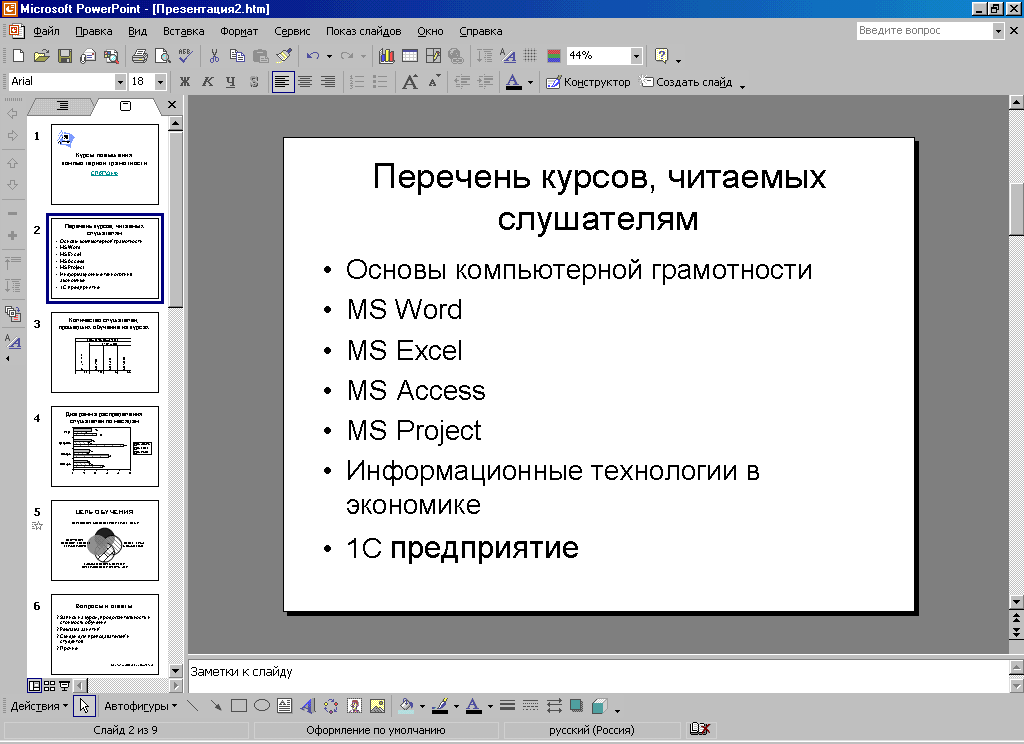
Task: Align text to the right
Action: 328,82
